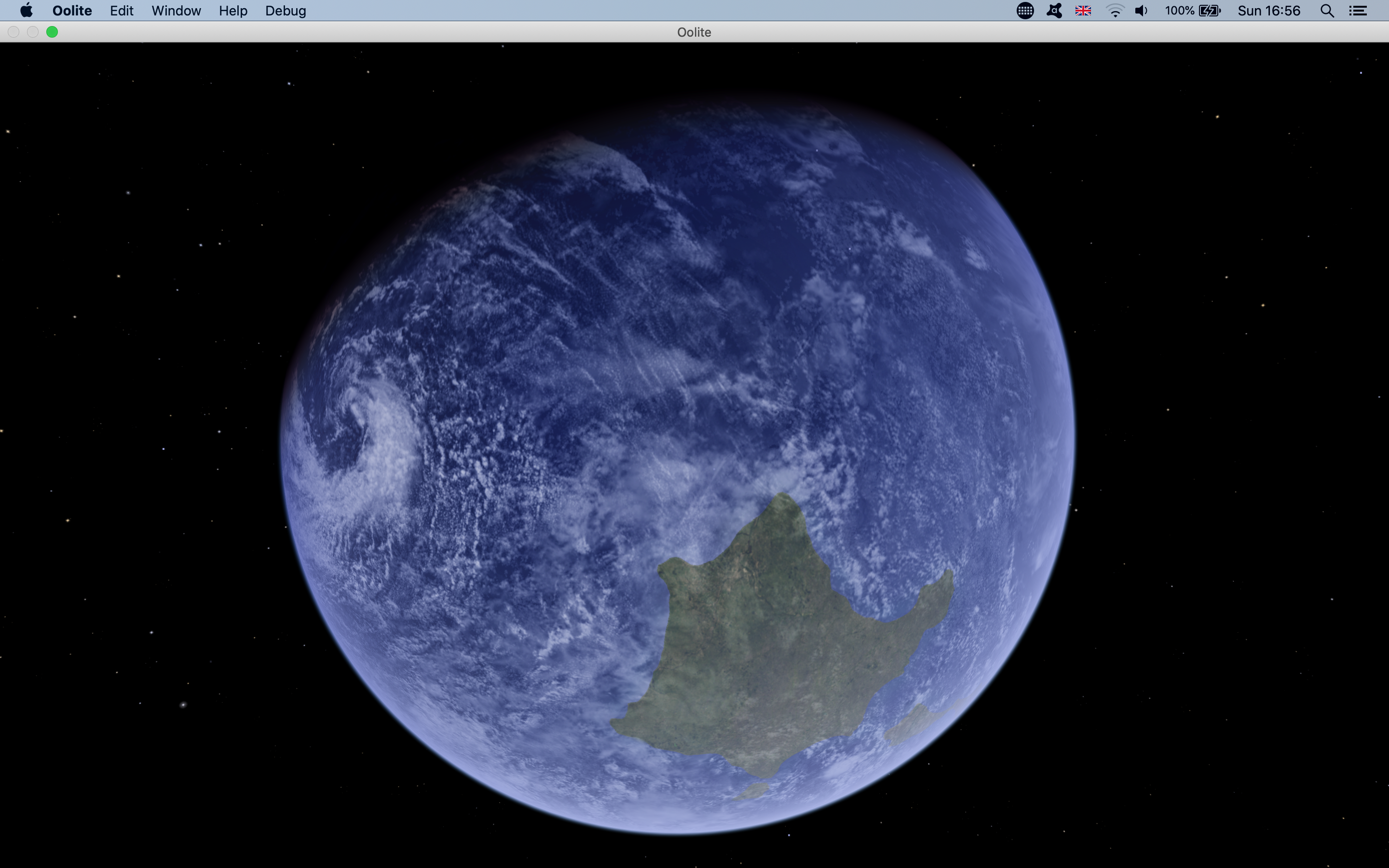Click the volume speaker icon
1389x868 pixels.
(1141, 10)
